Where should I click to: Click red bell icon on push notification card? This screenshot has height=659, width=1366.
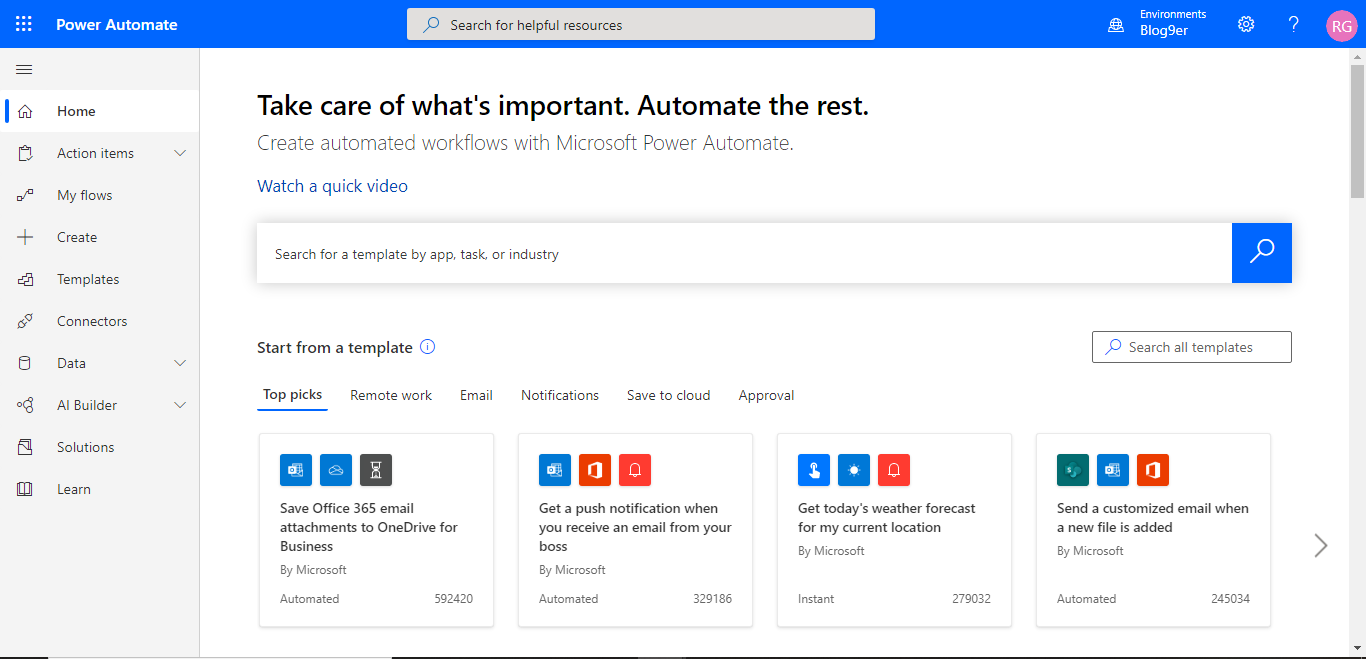(635, 470)
